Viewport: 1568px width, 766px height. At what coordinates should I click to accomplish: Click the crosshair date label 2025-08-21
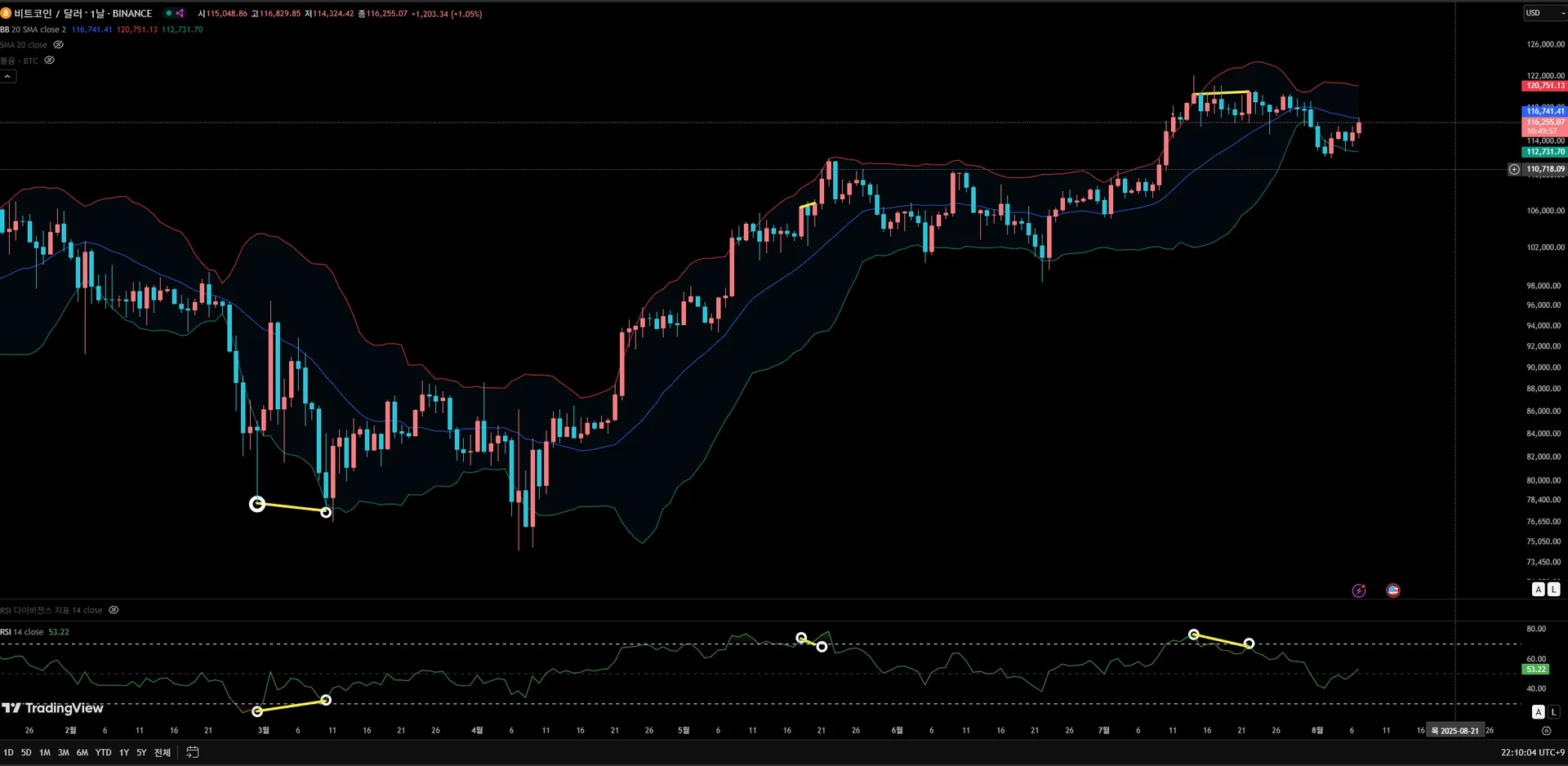pyautogui.click(x=1455, y=731)
